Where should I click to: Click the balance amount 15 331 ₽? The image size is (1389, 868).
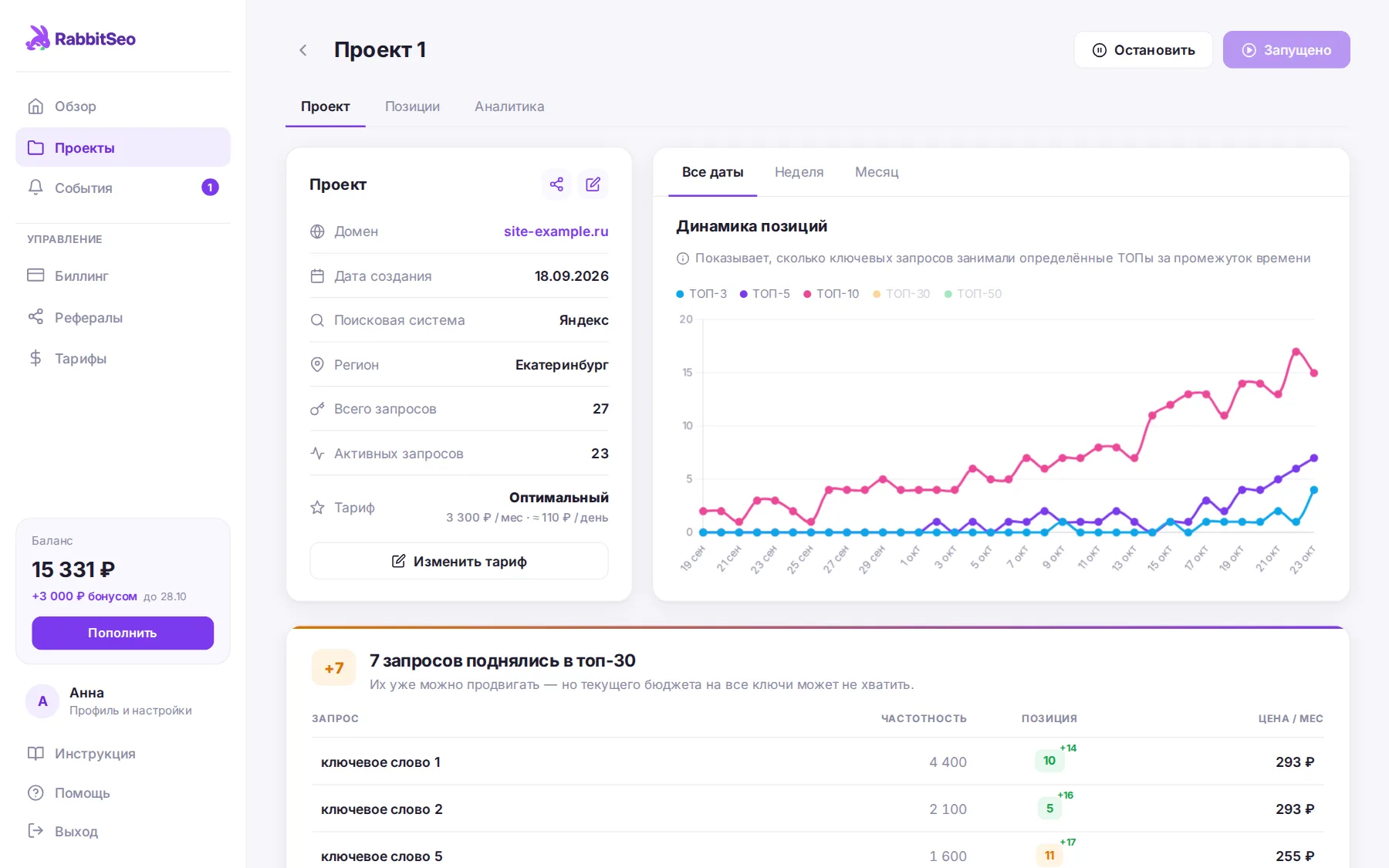tap(73, 569)
